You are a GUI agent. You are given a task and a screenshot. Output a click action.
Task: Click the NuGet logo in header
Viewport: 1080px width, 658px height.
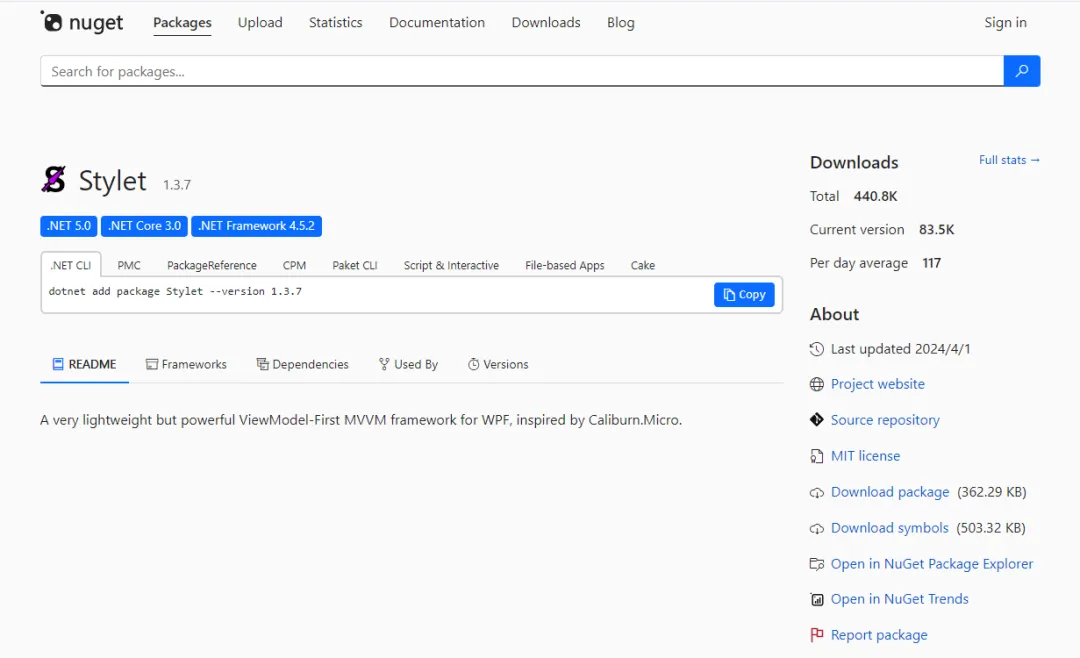(x=82, y=22)
